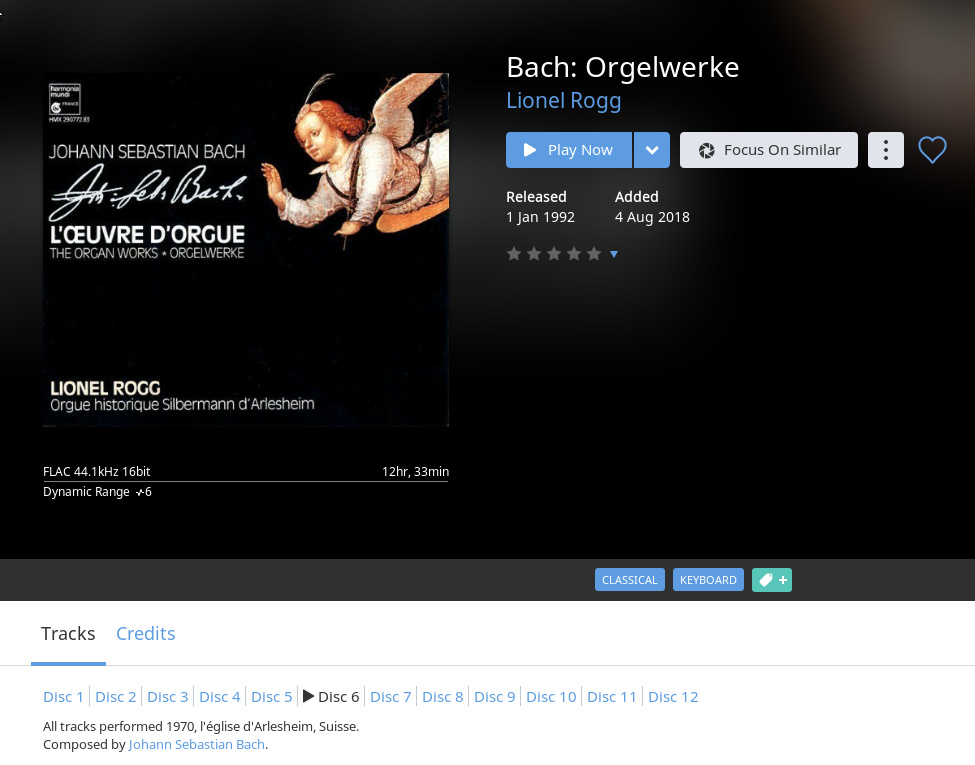Viewport: 975px width, 765px height.
Task: Click the add tag icon button
Action: click(x=772, y=580)
